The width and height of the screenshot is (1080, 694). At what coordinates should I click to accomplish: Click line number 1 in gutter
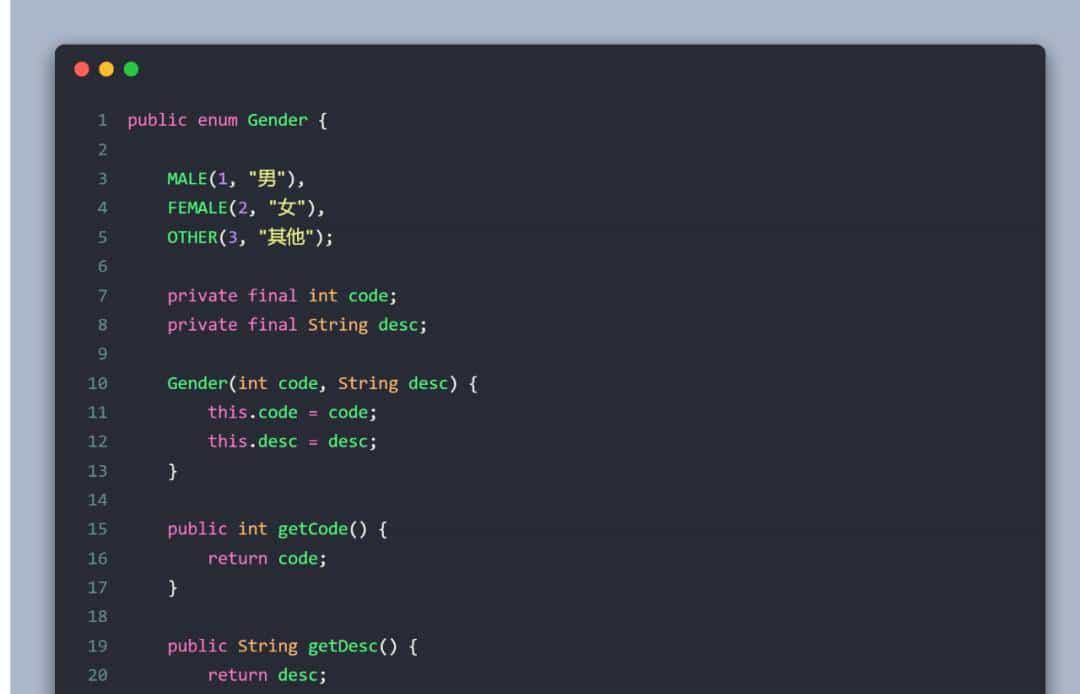102,121
